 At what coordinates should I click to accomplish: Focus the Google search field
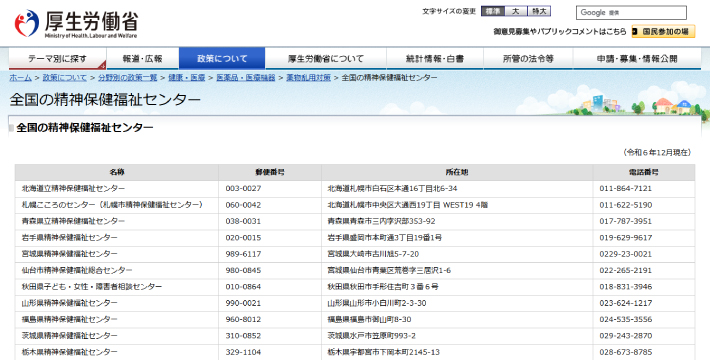click(631, 13)
